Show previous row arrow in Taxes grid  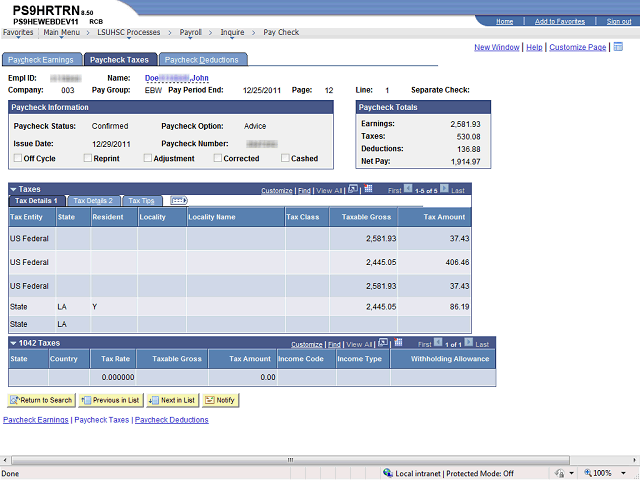coord(408,189)
